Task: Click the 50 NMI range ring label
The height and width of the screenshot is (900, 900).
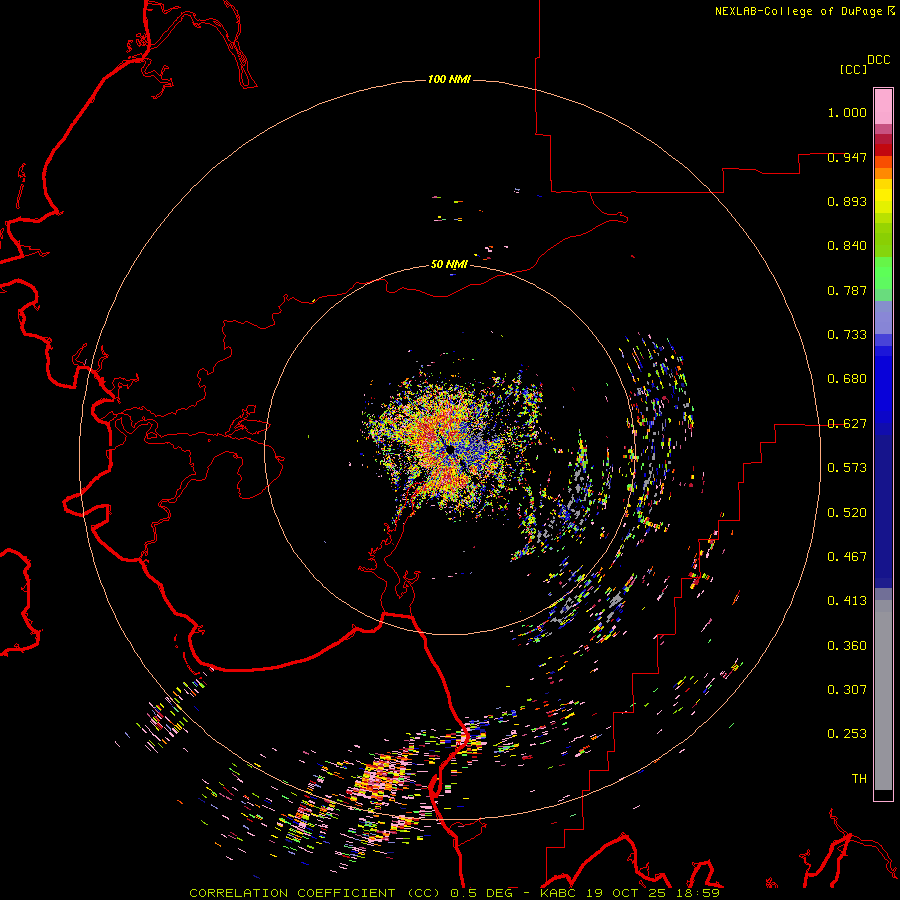Action: coord(449,265)
